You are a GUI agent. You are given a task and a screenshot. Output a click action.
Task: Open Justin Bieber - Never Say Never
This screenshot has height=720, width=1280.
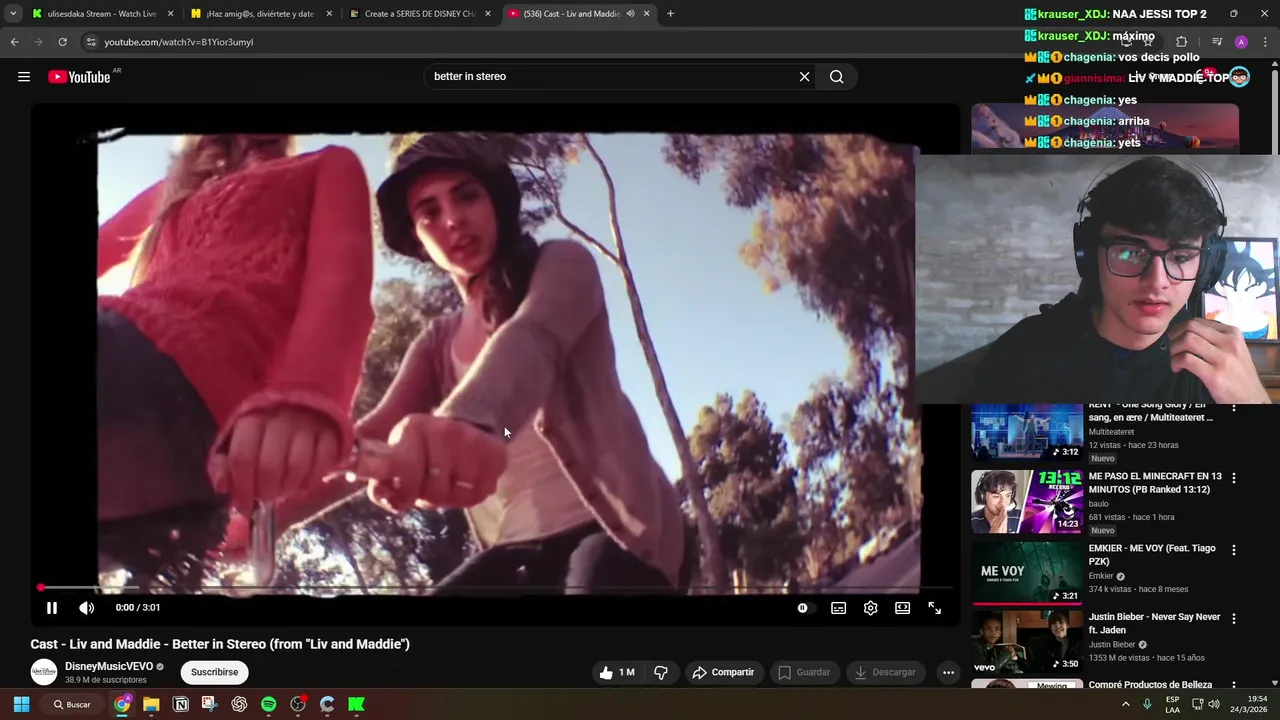(1154, 623)
